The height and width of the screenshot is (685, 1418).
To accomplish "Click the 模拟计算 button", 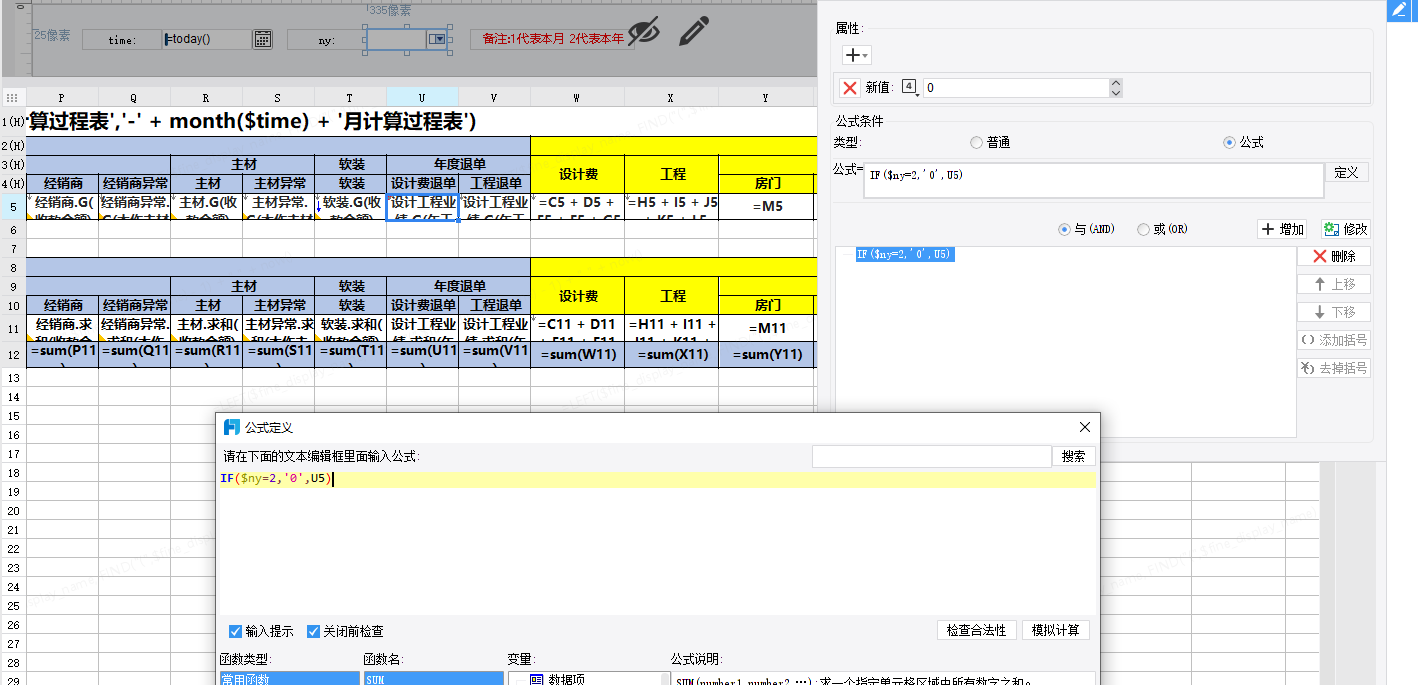I will point(1056,630).
